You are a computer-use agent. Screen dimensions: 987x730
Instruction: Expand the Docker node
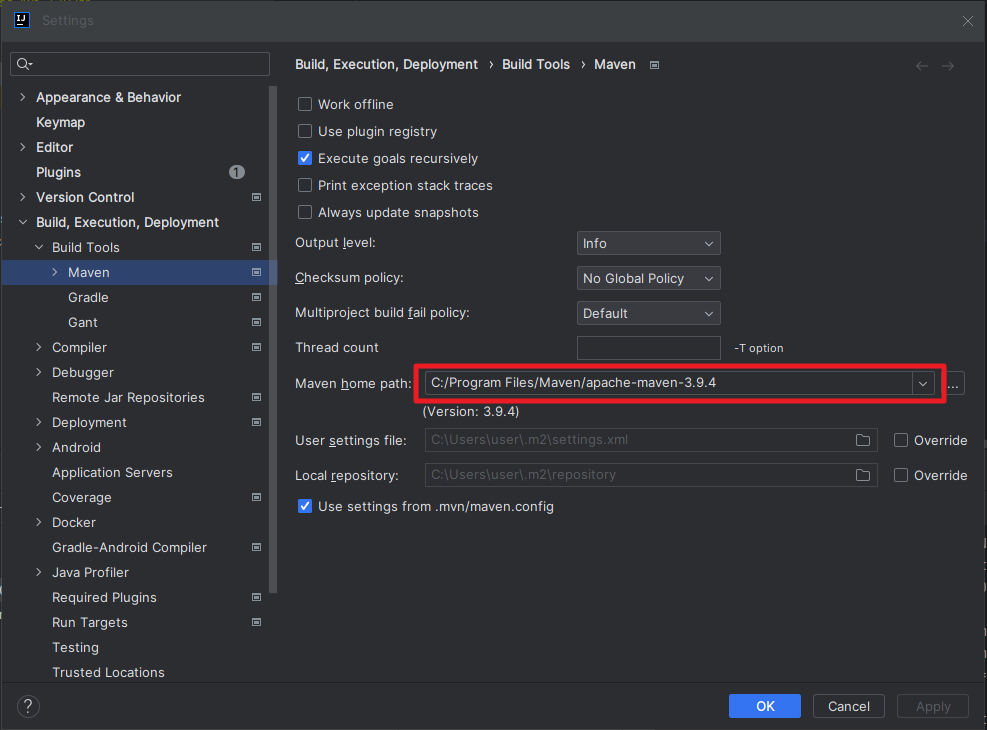click(39, 522)
